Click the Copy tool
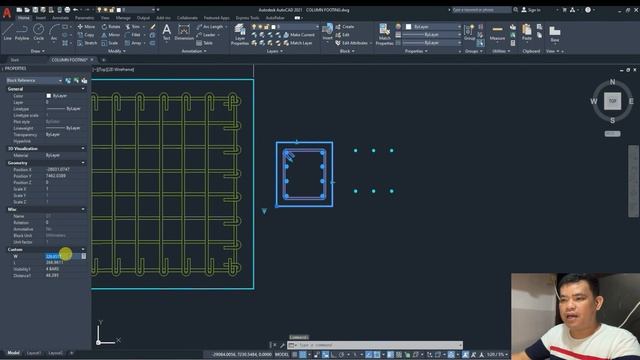640x360 pixels. (86, 35)
